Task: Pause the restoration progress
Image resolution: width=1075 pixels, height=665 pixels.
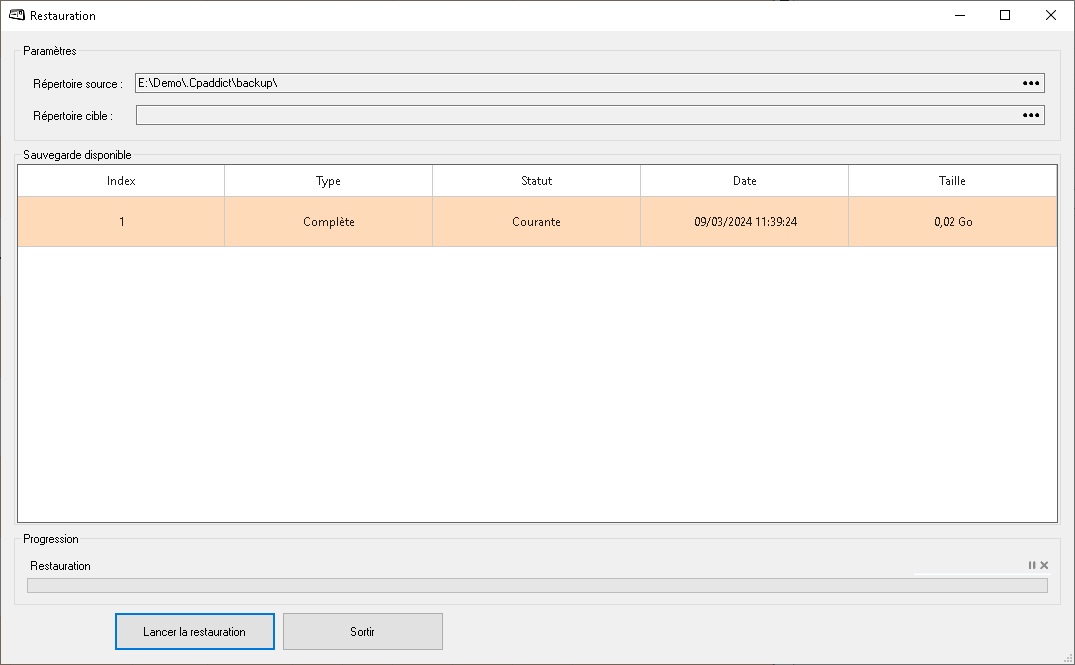Action: (1031, 566)
